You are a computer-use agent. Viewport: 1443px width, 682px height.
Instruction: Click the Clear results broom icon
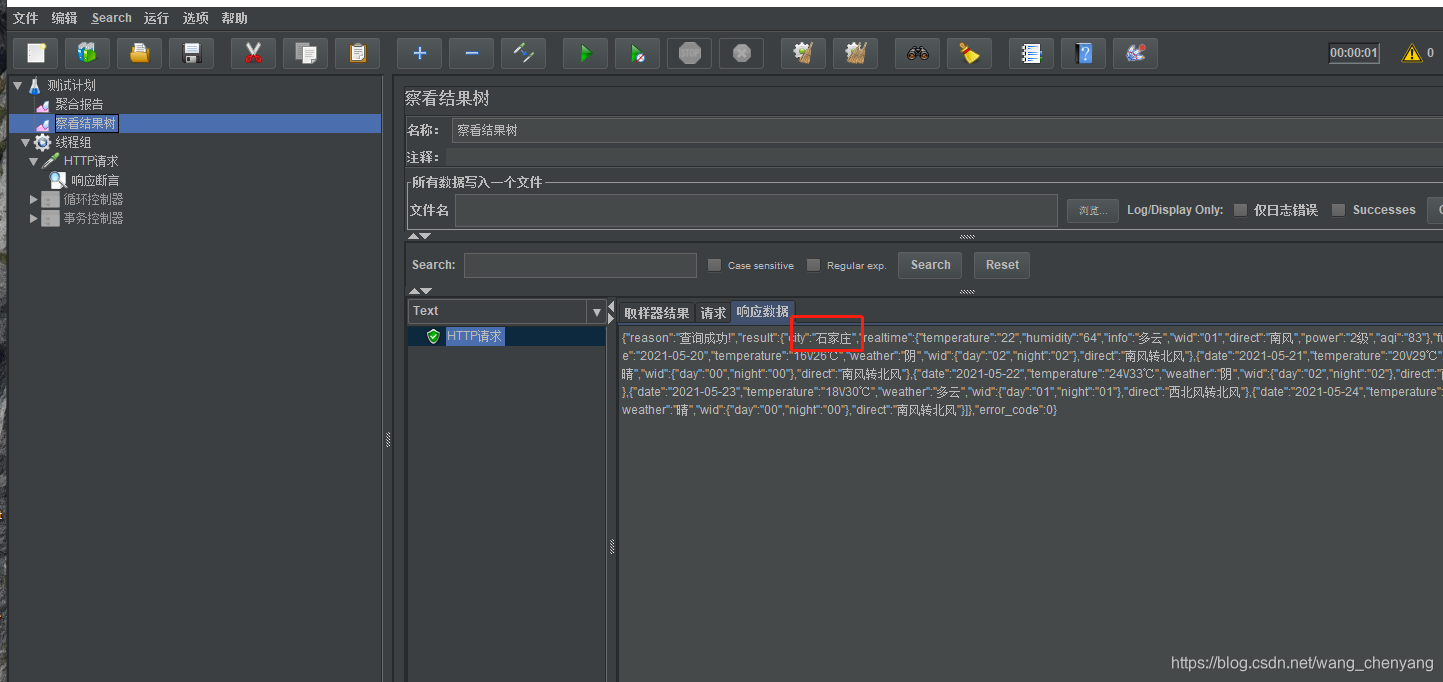point(804,53)
